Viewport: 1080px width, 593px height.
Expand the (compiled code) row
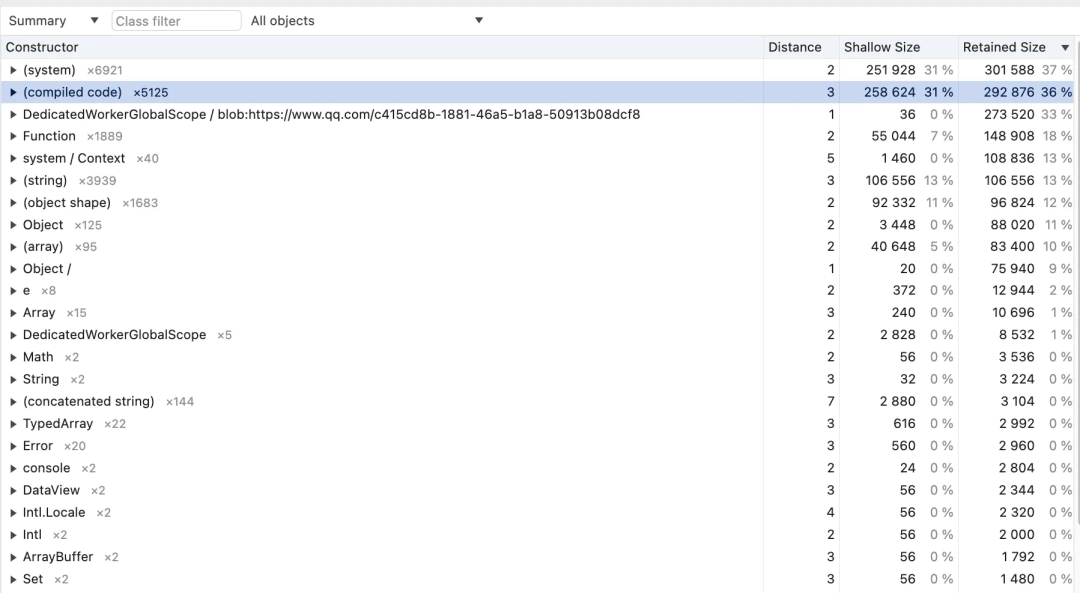tap(13, 92)
